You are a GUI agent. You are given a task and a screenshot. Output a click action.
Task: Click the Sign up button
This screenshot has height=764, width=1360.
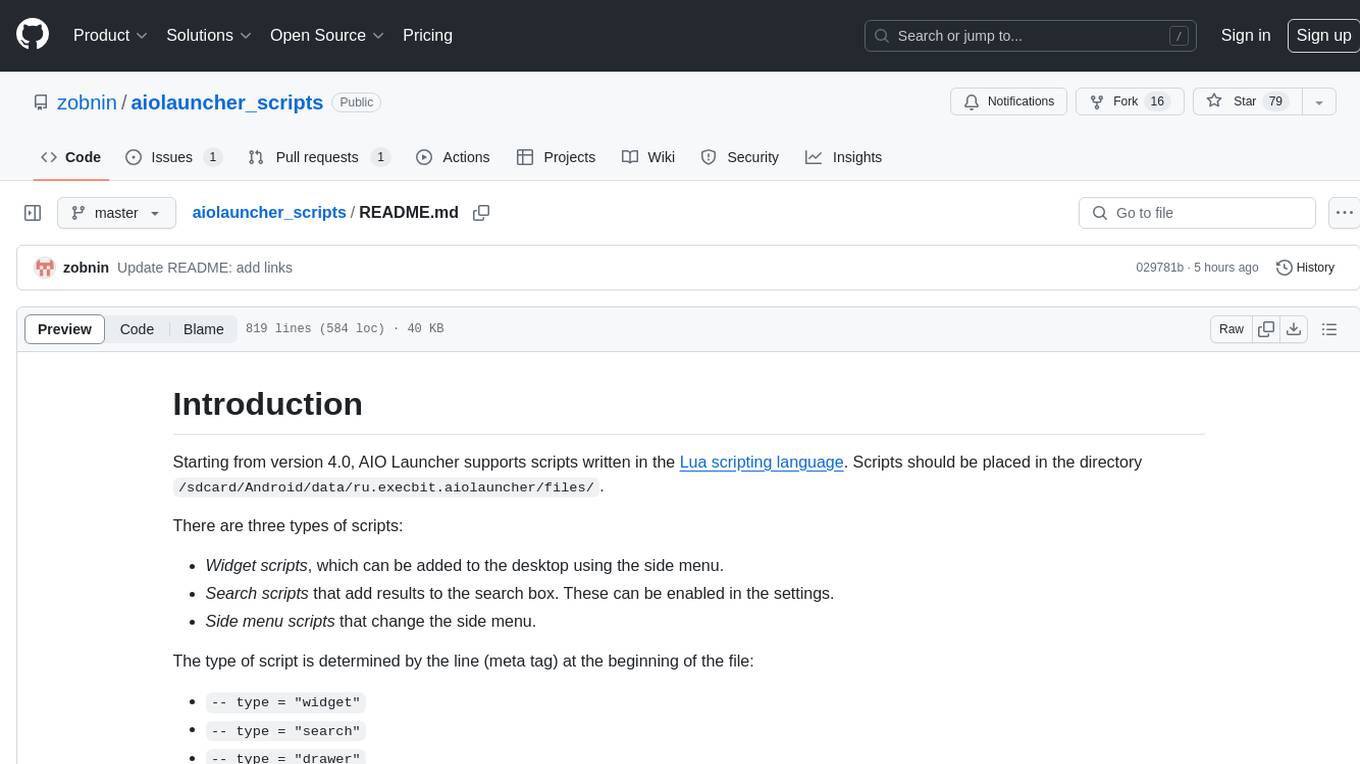(x=1323, y=35)
